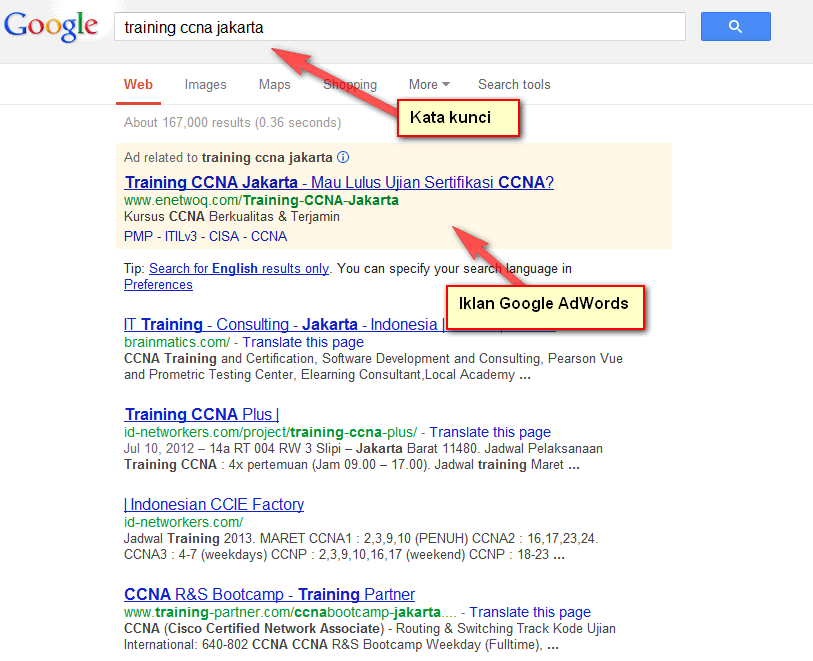
Task: Focus the search box containing training ccna jakarta
Action: 400,27
